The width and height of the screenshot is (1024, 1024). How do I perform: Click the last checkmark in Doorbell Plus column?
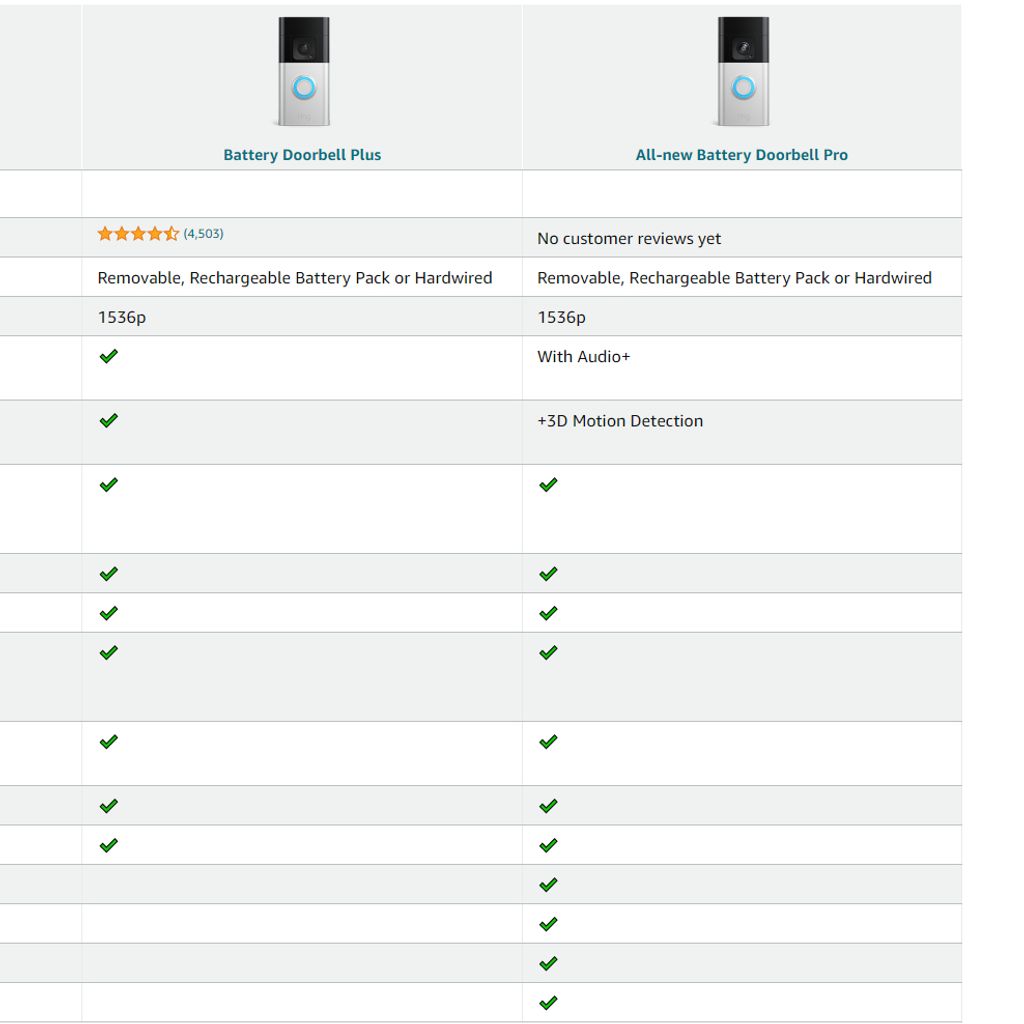pyautogui.click(x=109, y=846)
